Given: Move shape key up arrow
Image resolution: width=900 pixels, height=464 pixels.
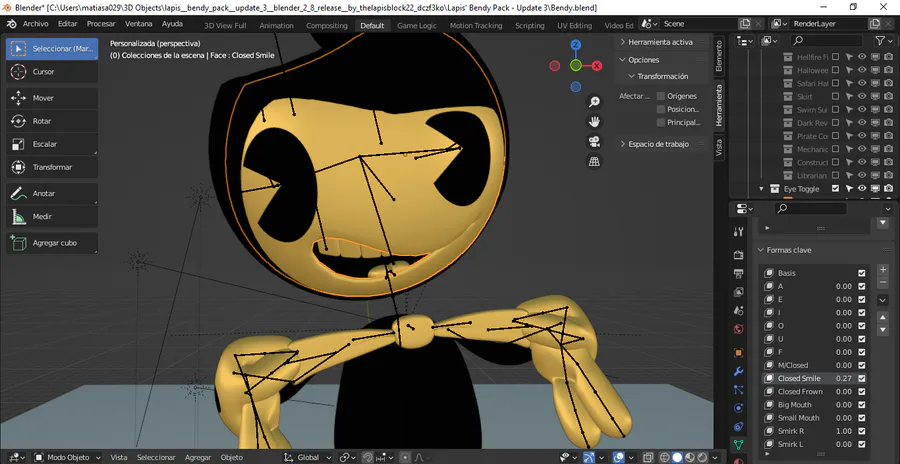Looking at the screenshot, I should [x=883, y=318].
